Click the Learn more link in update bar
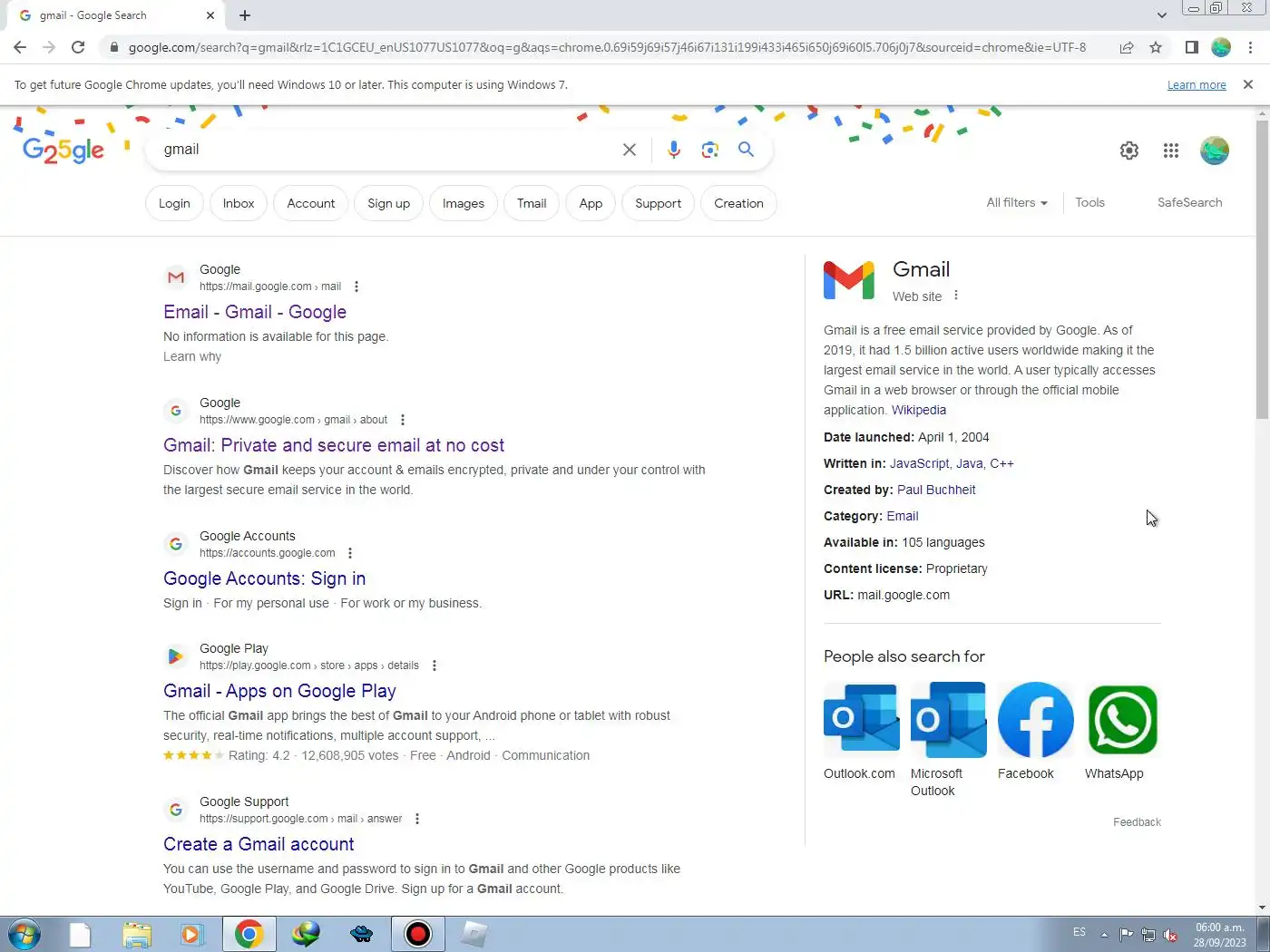The width and height of the screenshot is (1270, 952). pos(1197,84)
